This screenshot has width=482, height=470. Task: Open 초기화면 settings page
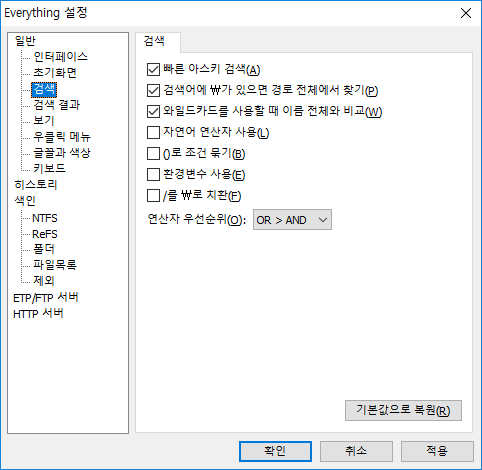tap(55, 73)
